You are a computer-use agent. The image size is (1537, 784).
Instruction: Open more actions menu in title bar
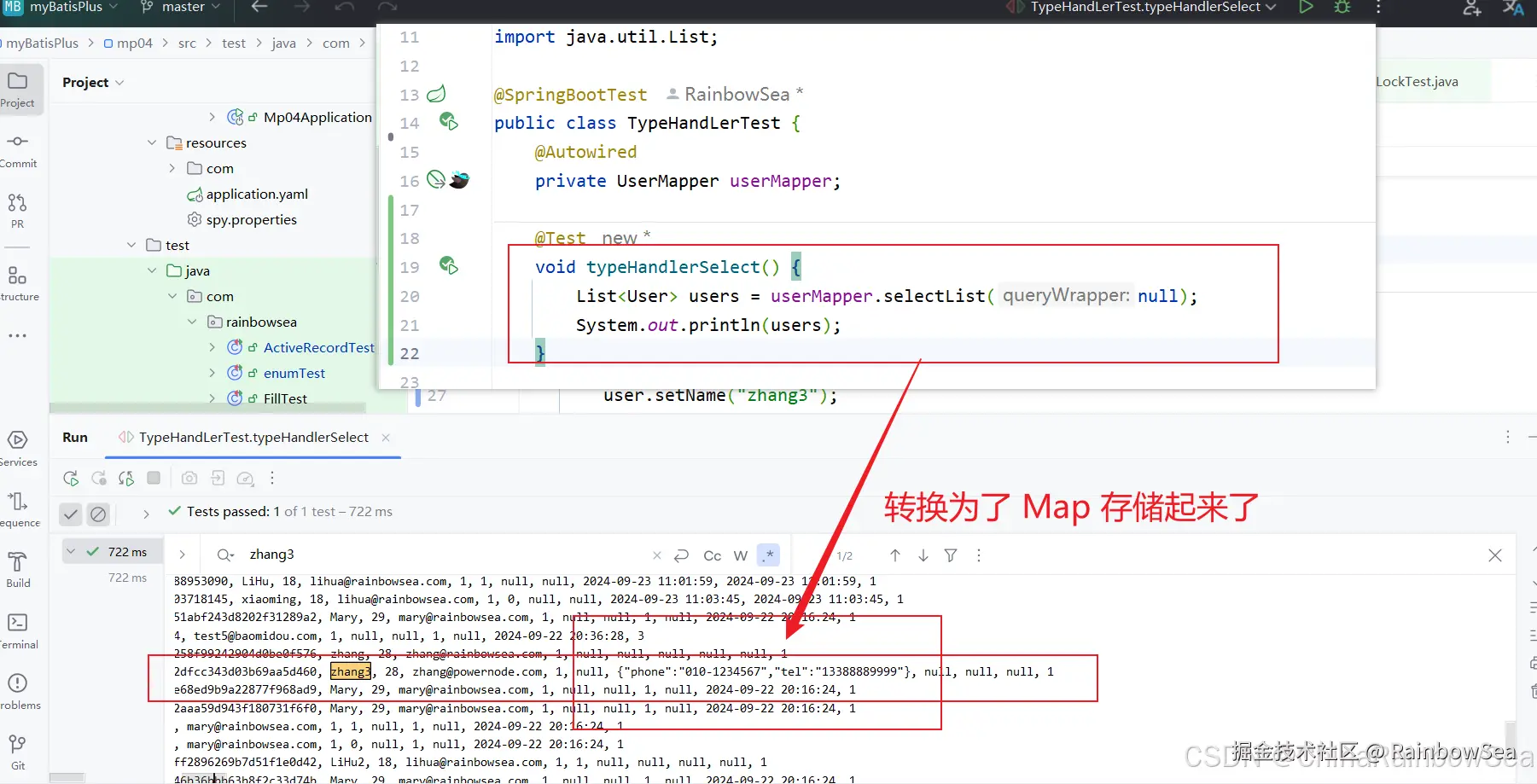coord(1378,7)
